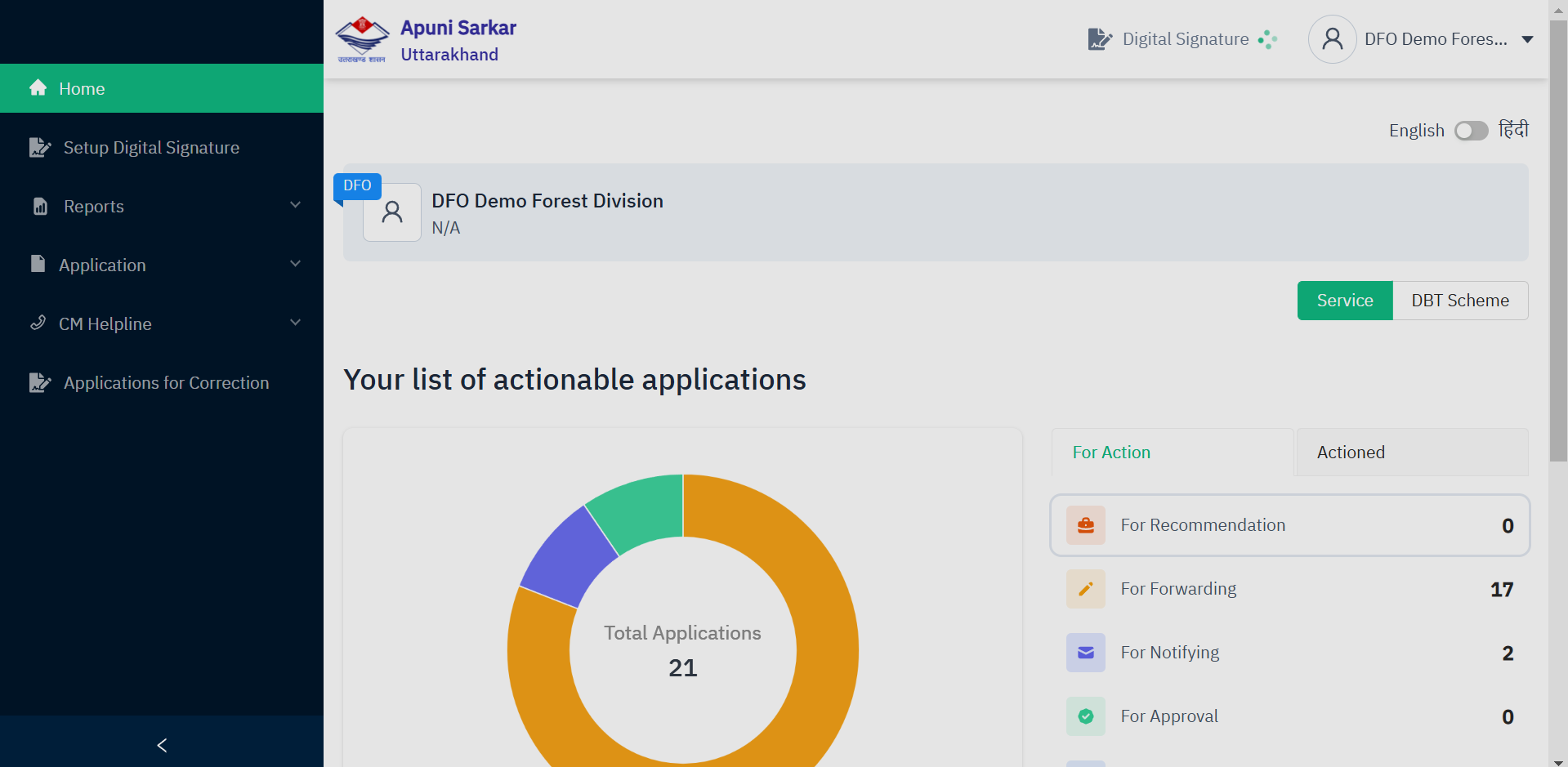Click the For Recommendation briefcase icon

1086,525
